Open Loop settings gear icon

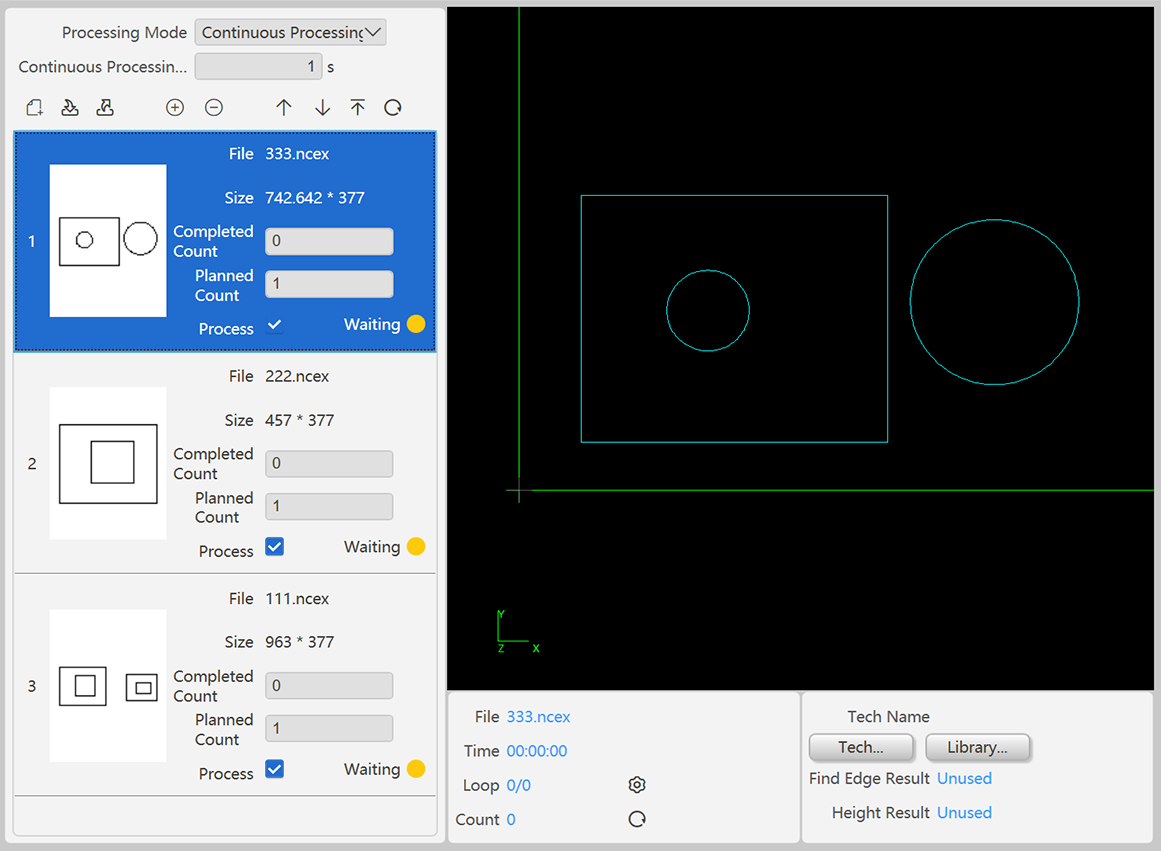pos(637,785)
